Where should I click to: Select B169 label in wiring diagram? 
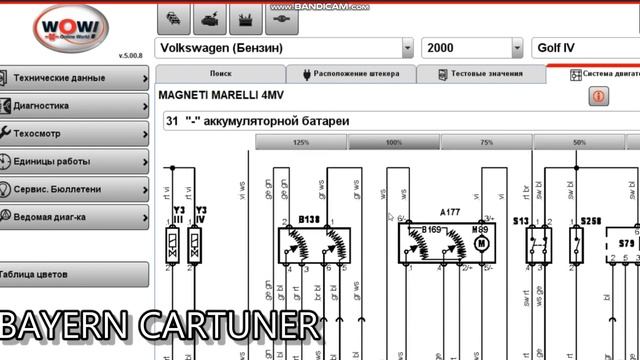click(431, 230)
